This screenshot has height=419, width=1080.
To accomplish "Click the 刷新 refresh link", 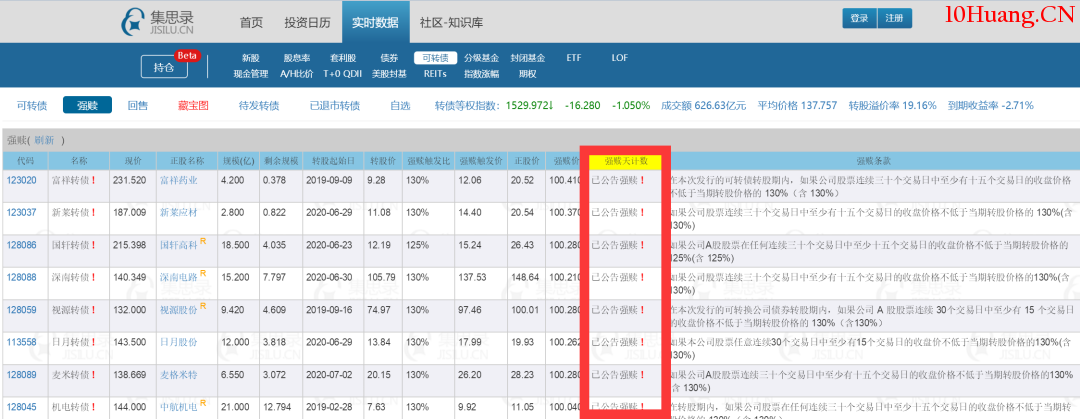I will point(45,140).
